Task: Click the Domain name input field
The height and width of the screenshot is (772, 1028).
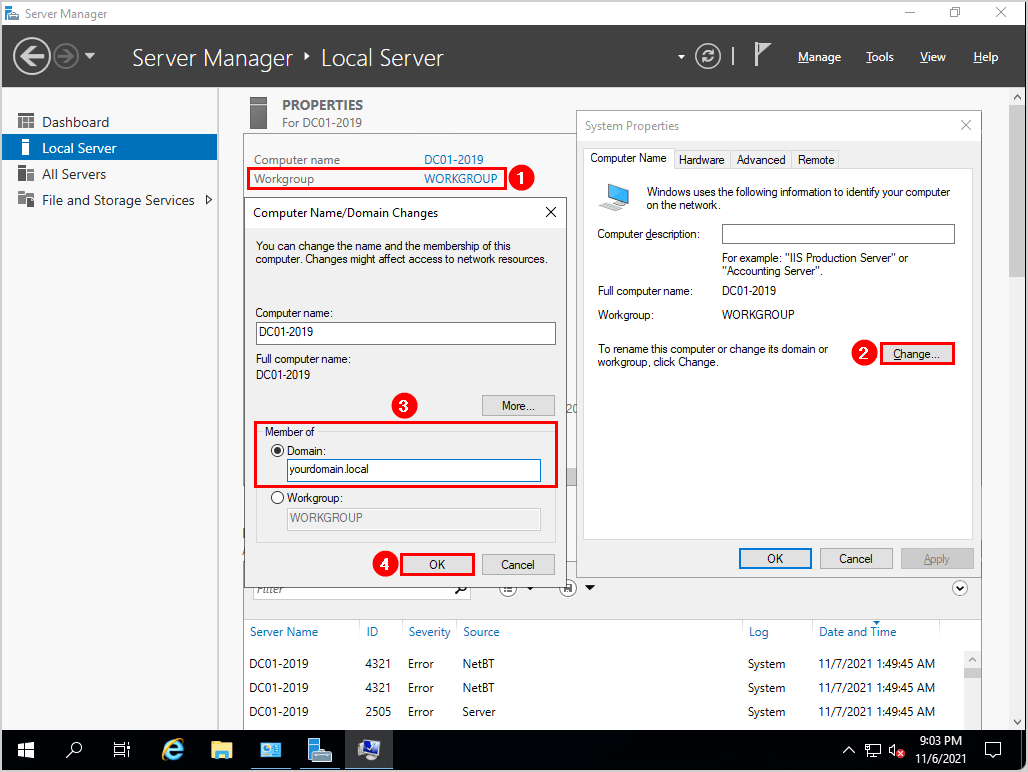Action: tap(414, 470)
